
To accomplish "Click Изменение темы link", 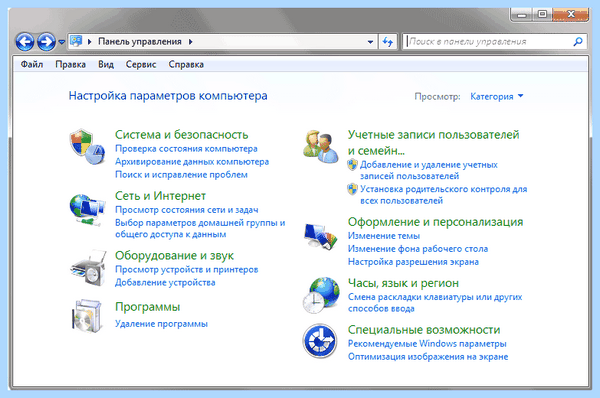I will (x=384, y=236).
